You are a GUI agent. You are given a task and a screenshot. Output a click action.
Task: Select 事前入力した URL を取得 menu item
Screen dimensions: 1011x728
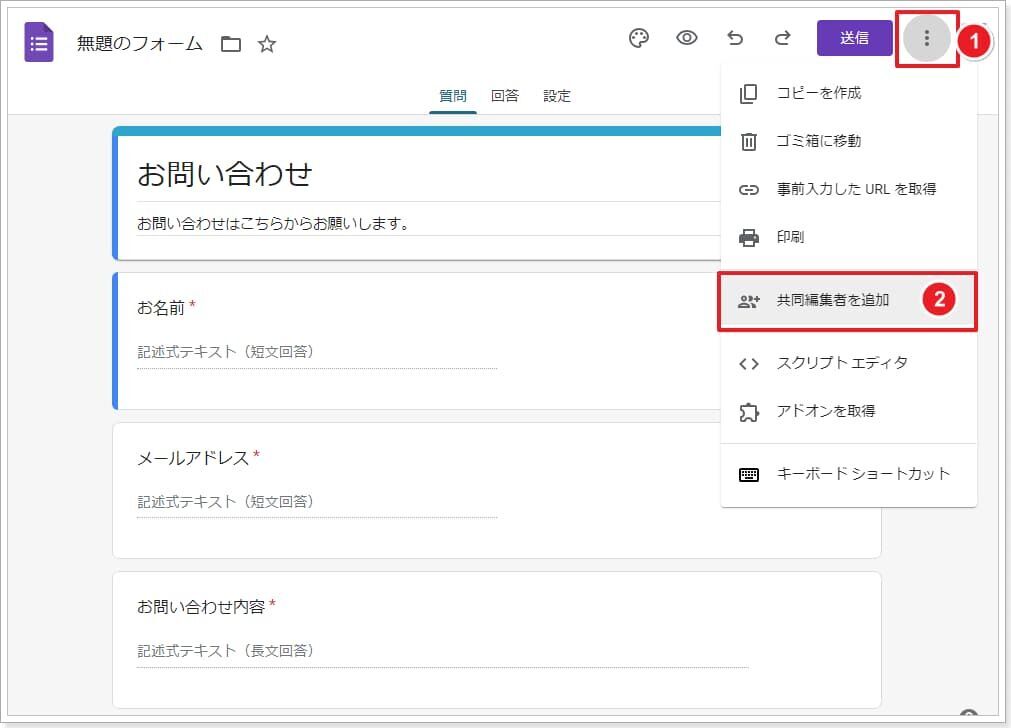[849, 189]
